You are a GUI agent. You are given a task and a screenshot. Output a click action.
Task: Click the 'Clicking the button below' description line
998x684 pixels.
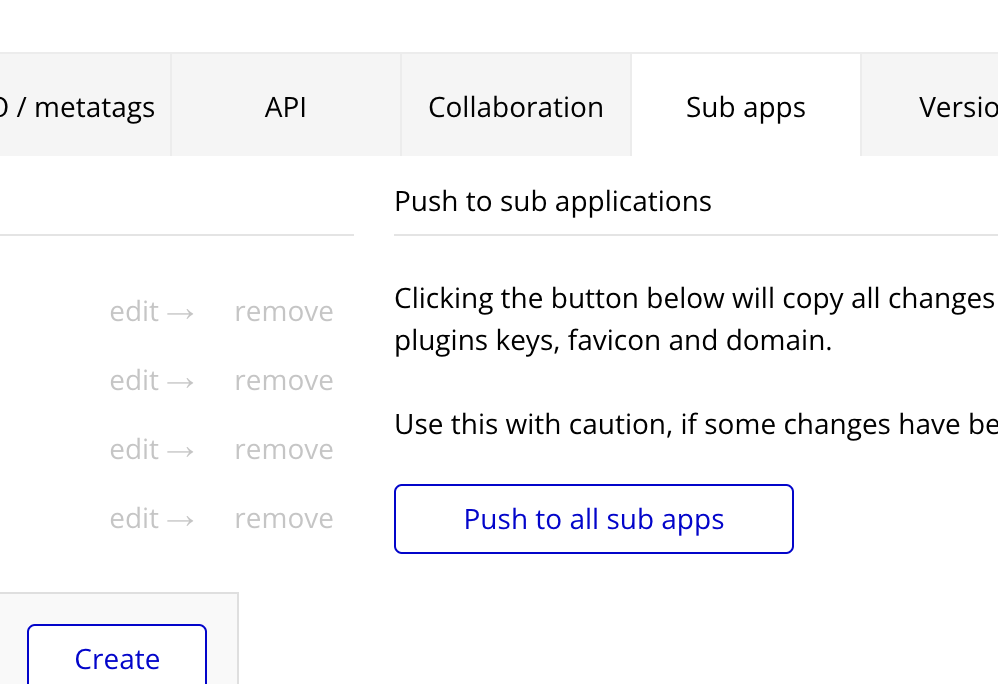(694, 299)
